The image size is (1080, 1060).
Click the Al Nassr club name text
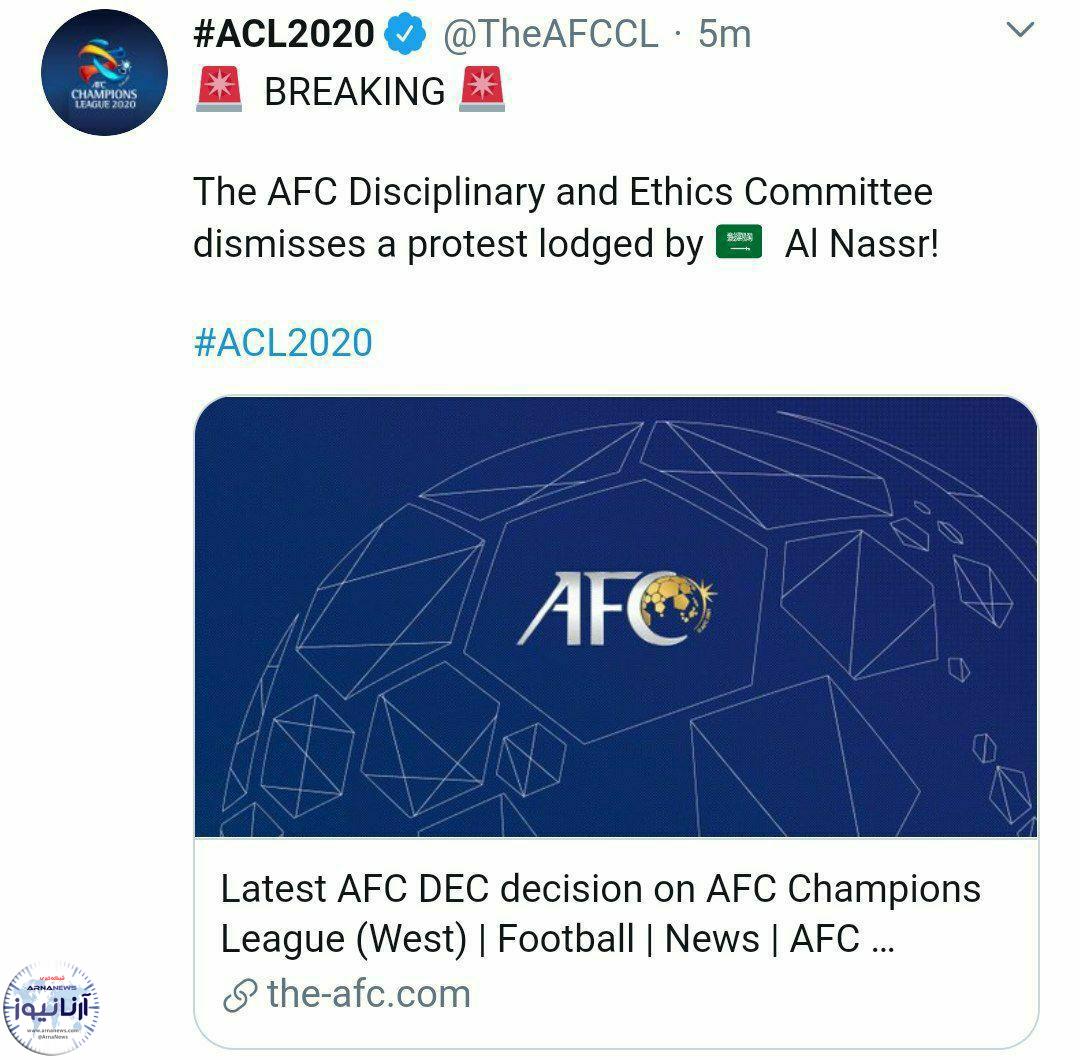point(862,244)
